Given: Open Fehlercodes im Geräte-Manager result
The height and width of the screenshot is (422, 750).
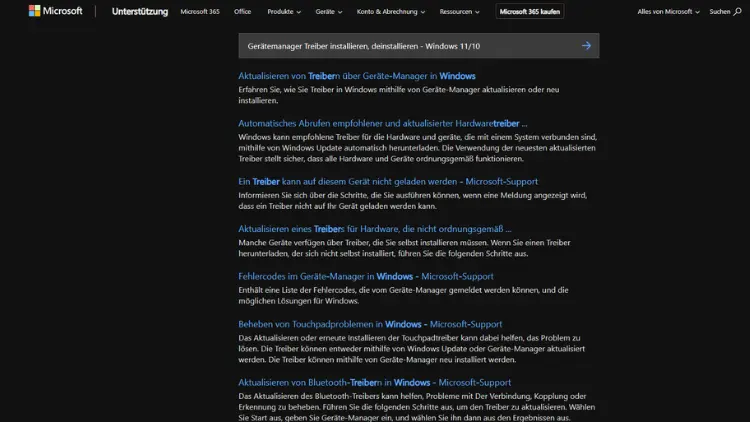Looking at the screenshot, I should point(366,277).
